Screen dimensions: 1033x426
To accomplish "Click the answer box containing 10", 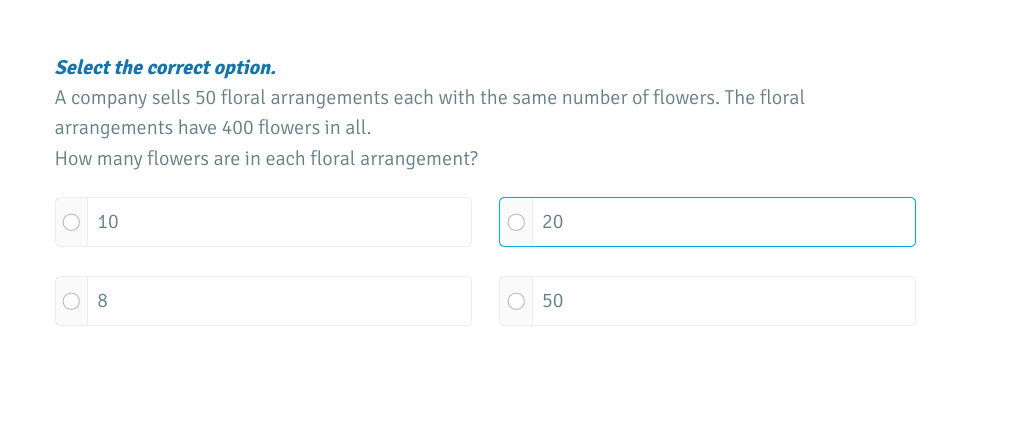I will [280, 222].
